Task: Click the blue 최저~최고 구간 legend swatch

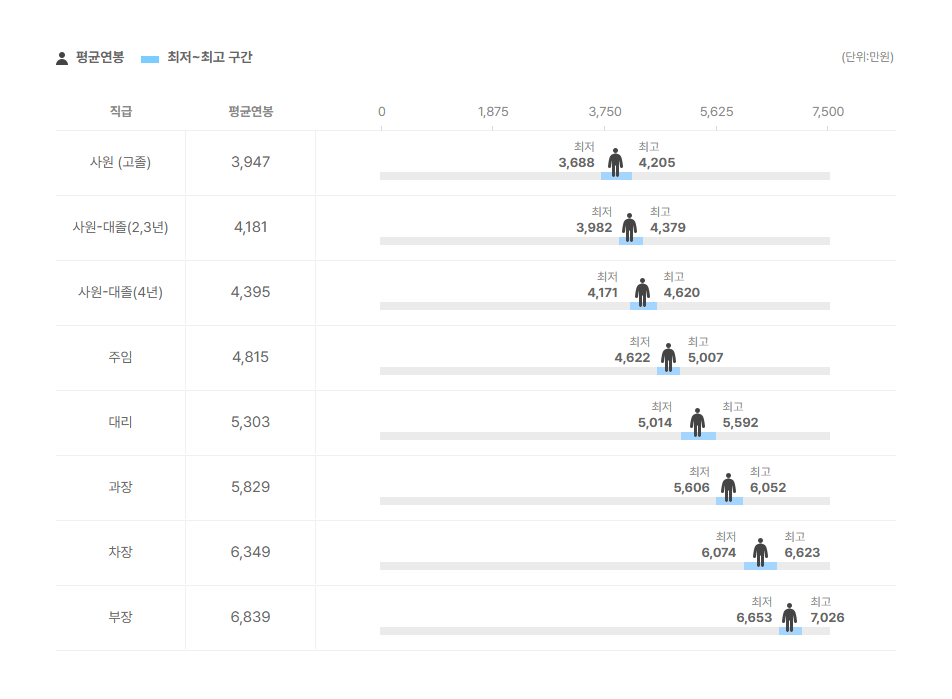Action: 150,59
